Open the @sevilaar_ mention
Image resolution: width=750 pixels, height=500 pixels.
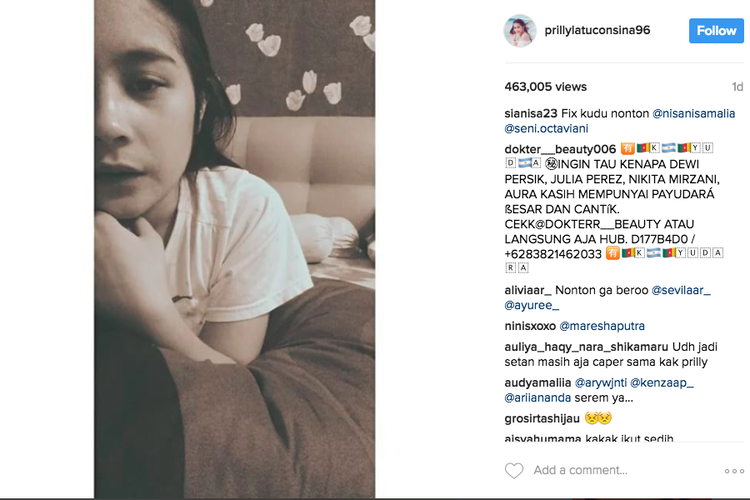tap(681, 290)
